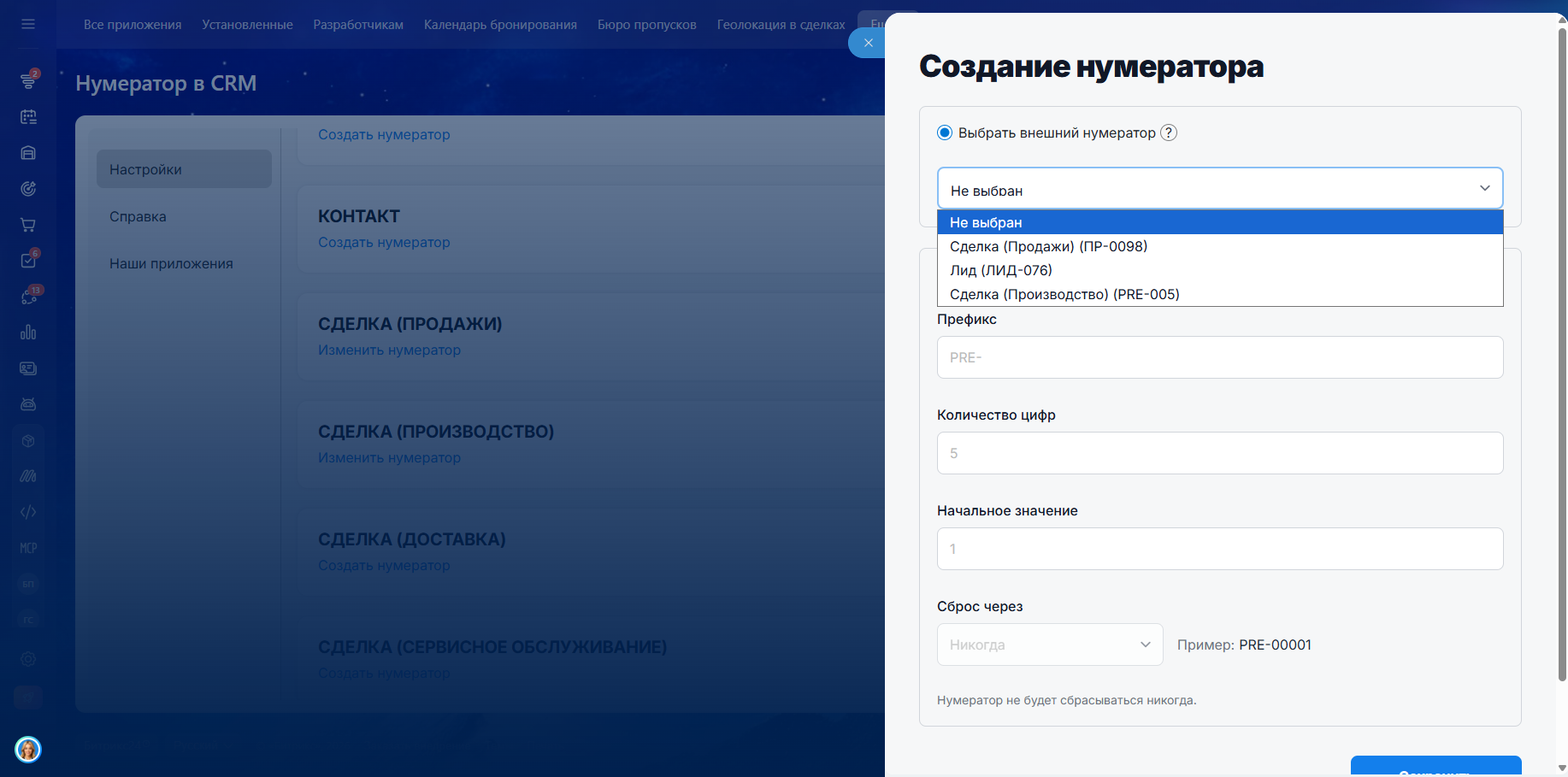Open the tasks checkmark icon with badge

pos(28,261)
